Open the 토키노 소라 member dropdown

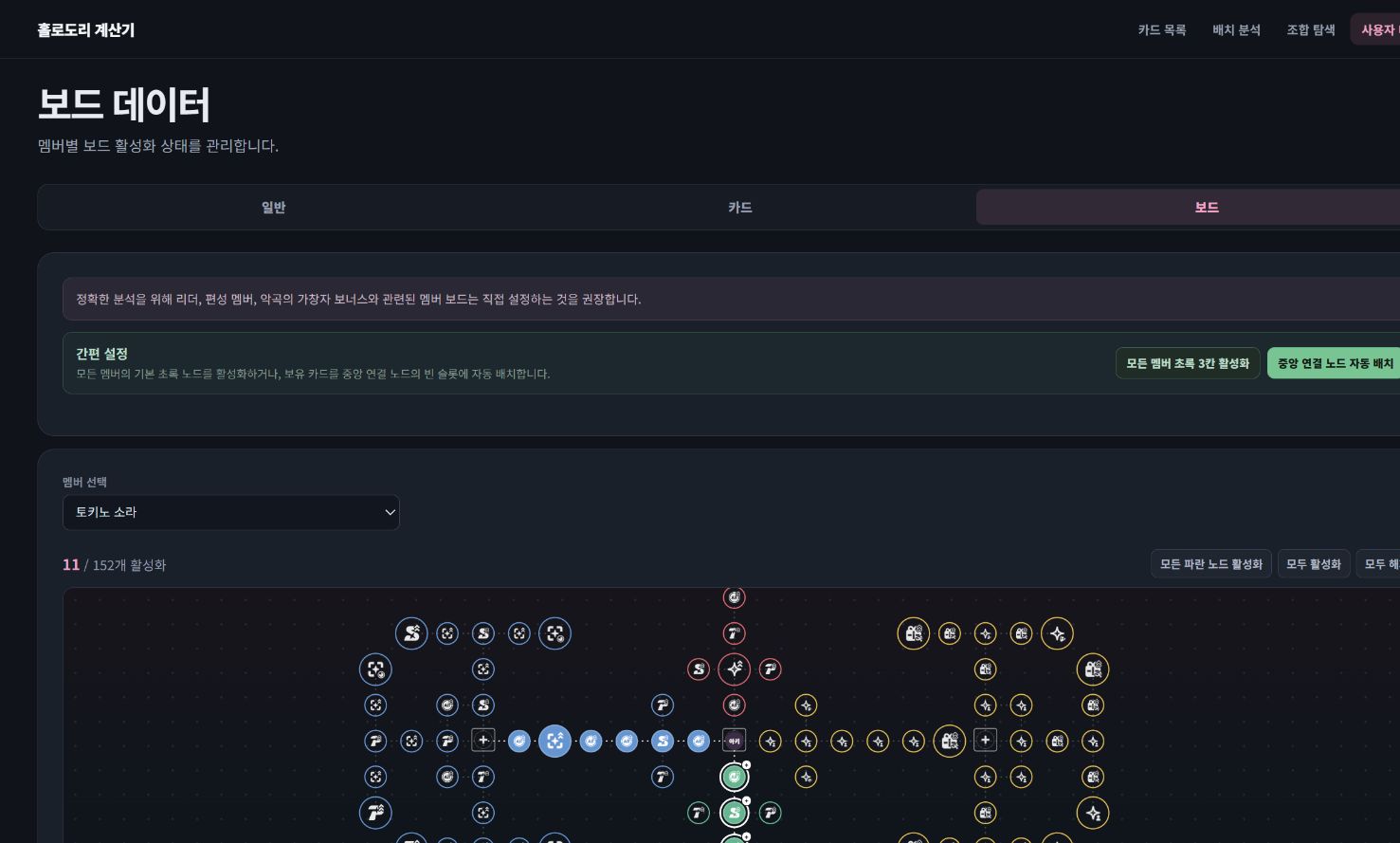pyautogui.click(x=231, y=512)
